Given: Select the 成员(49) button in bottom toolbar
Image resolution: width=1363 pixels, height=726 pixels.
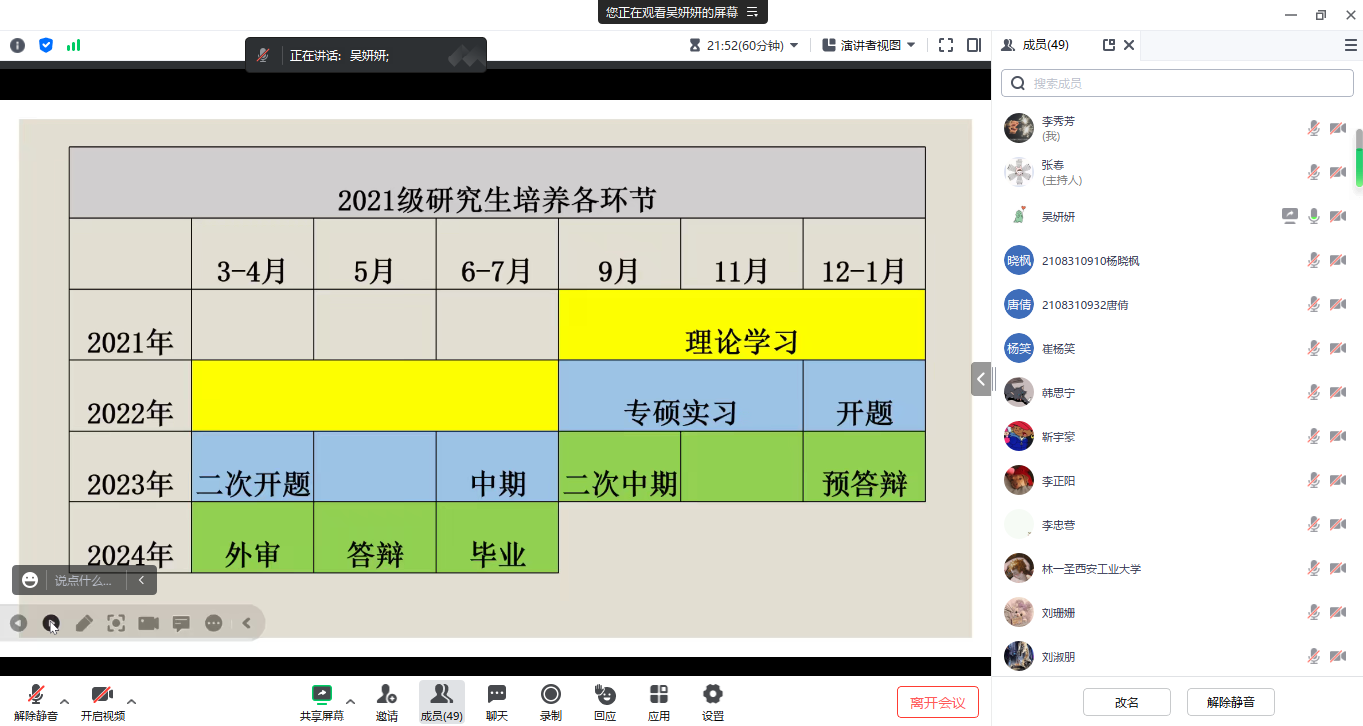Looking at the screenshot, I should 441,701.
